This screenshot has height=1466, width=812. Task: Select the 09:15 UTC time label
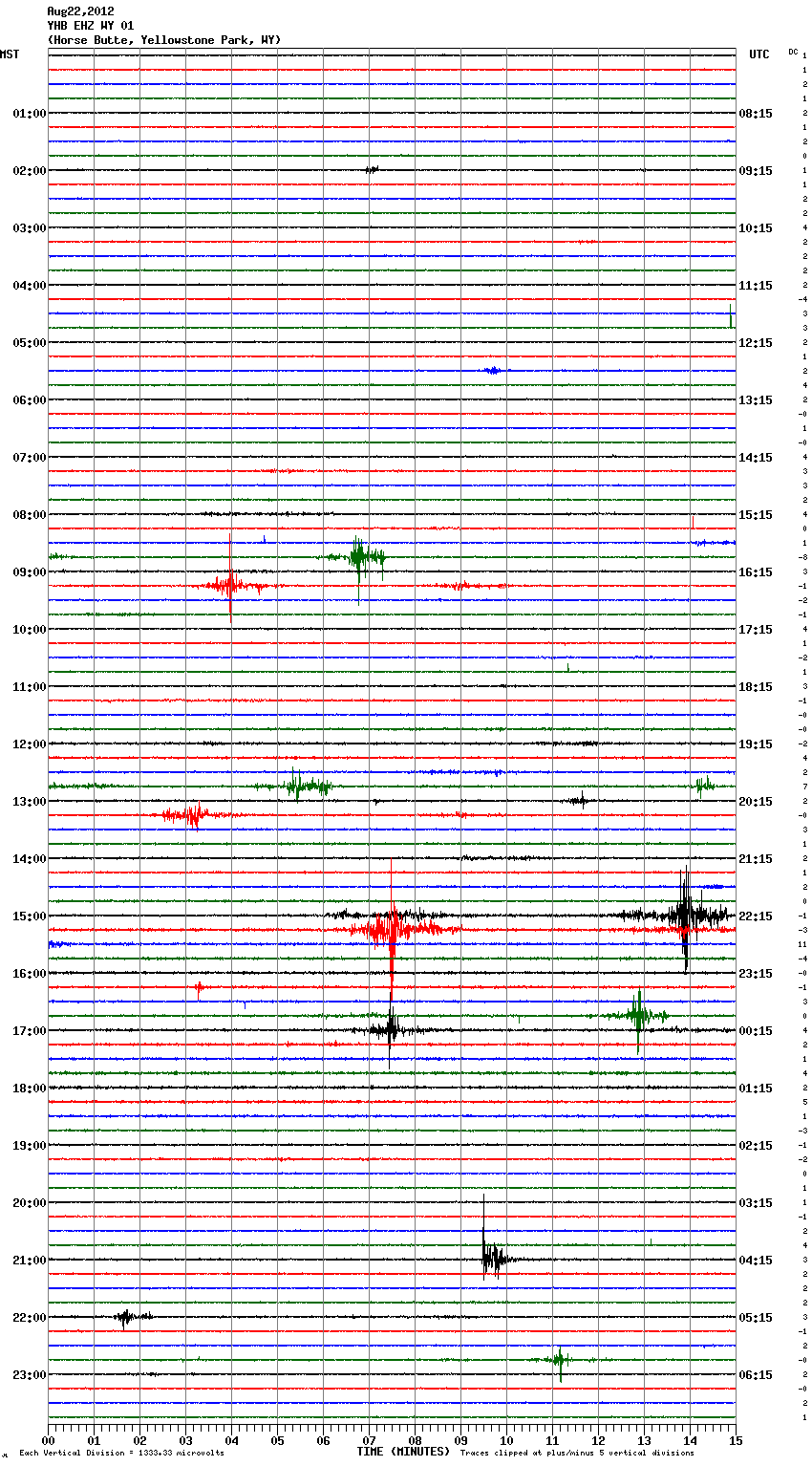point(756,171)
